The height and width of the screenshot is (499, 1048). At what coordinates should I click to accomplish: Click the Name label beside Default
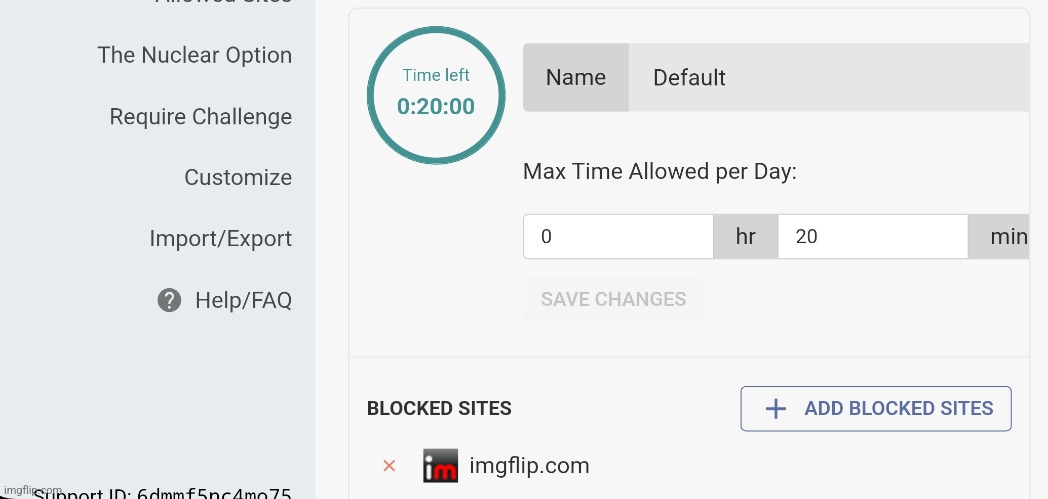[x=576, y=78]
